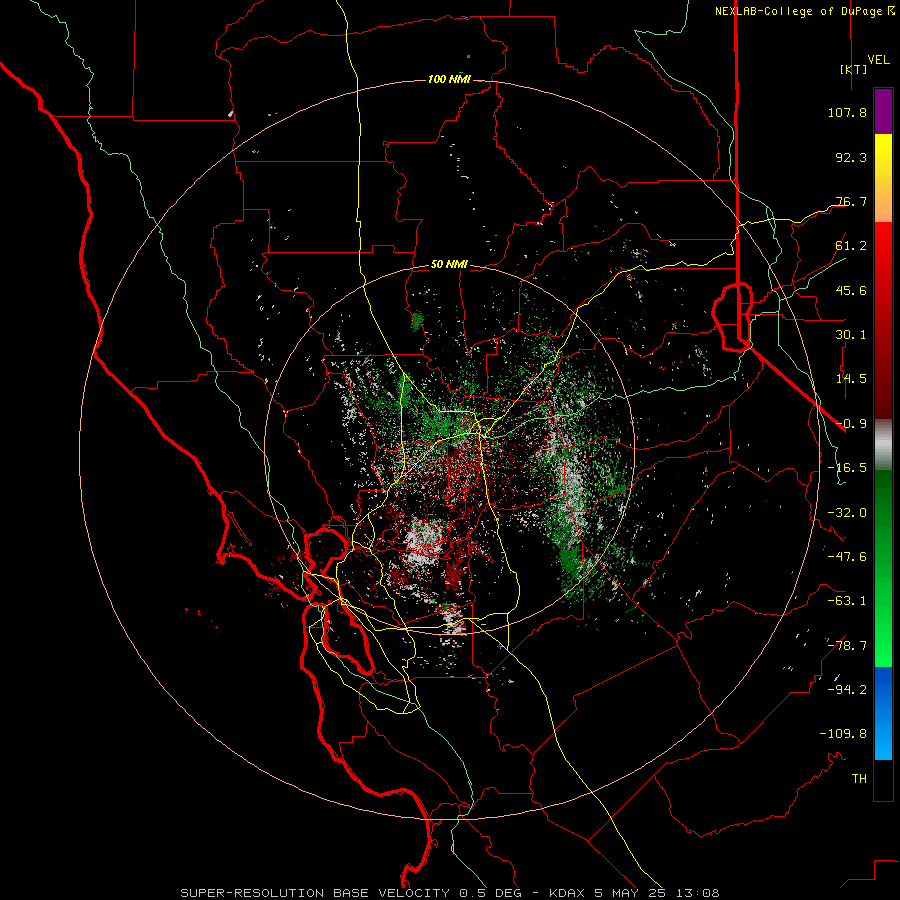Select the -16.5 scale value
The width and height of the screenshot is (900, 900).
coord(847,468)
